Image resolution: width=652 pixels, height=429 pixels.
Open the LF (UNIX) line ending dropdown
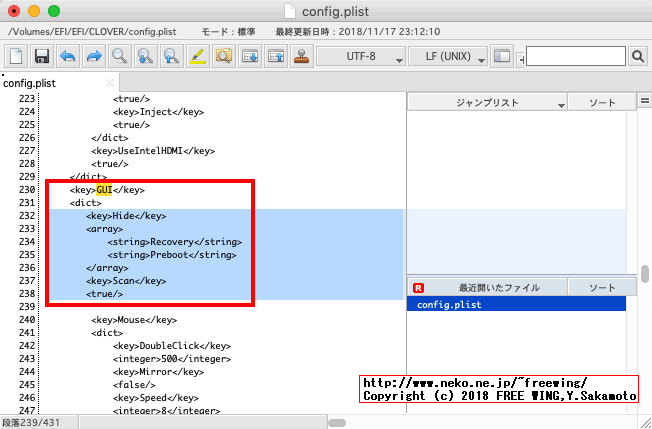[448, 56]
